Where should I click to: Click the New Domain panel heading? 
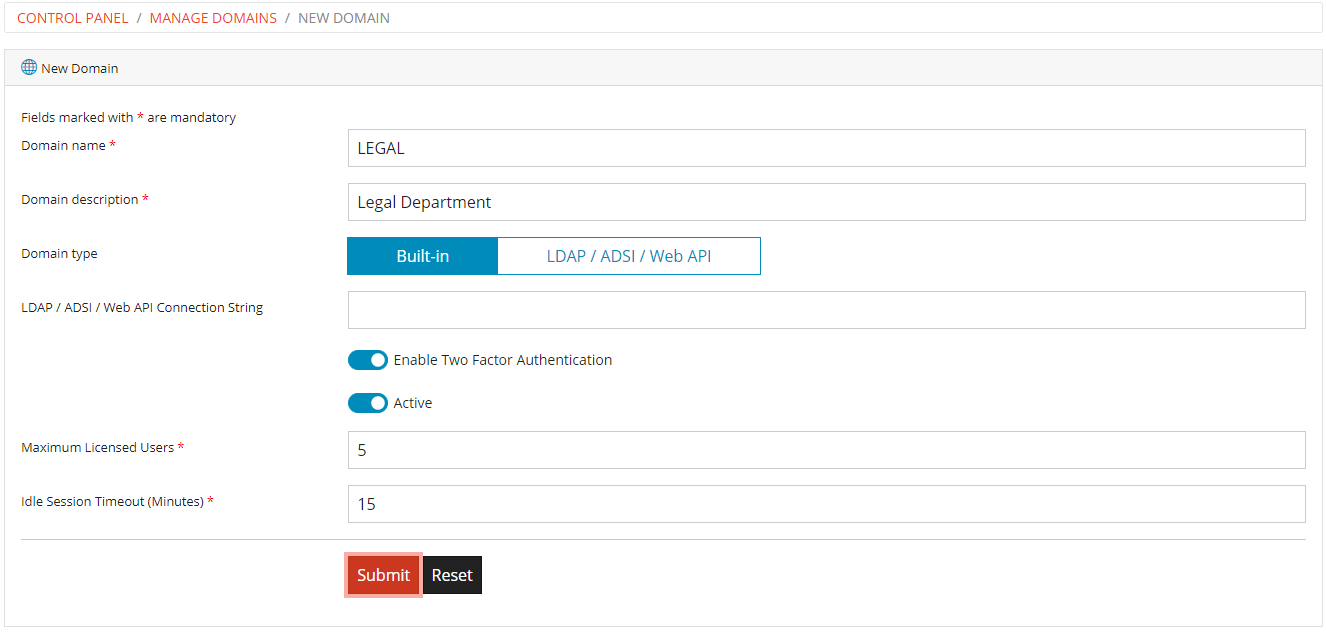click(x=80, y=69)
